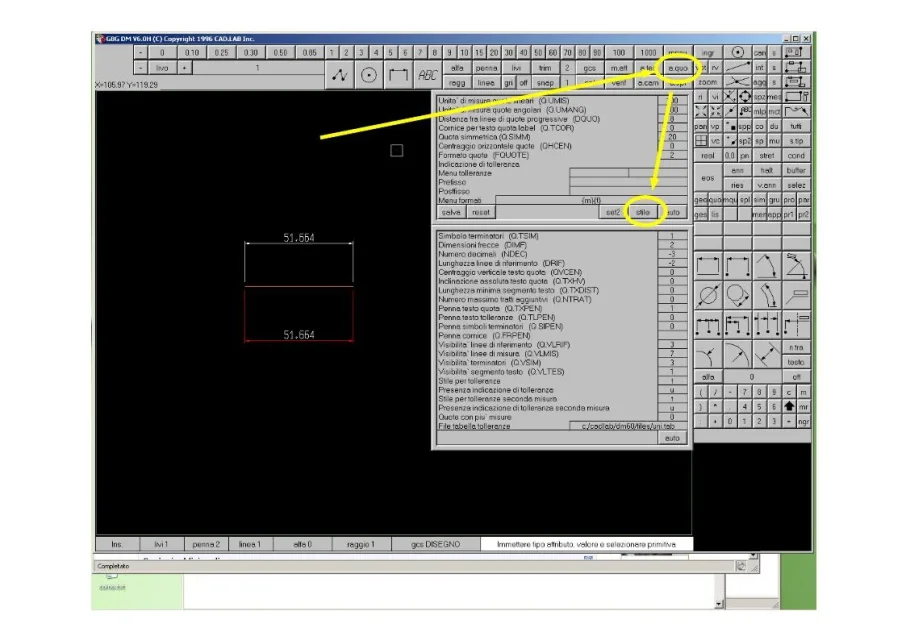This screenshot has height=640, width=906.
Task: Click the 'stile' button in quote panel
Action: [x=643, y=212]
